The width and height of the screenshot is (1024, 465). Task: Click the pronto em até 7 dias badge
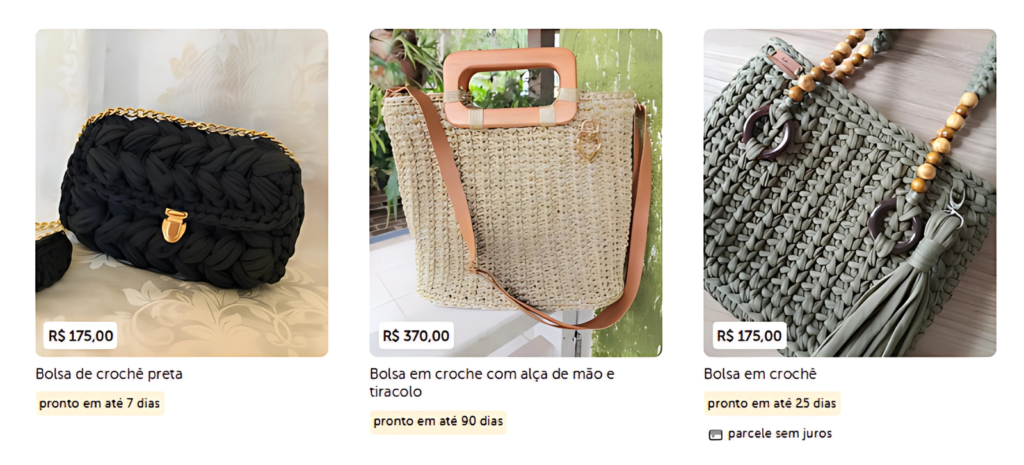[x=99, y=403]
